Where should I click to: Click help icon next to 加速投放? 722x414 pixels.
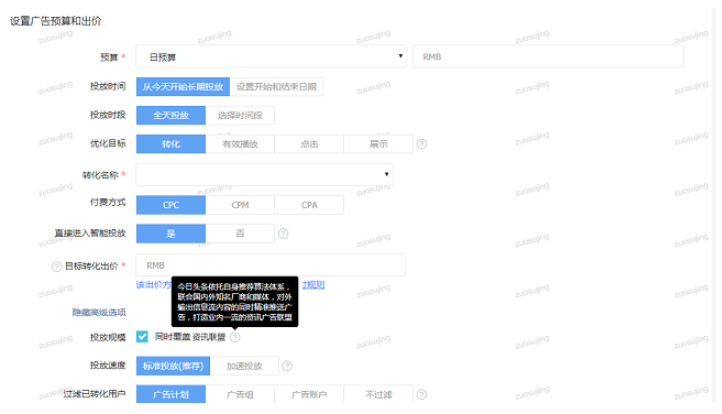click(x=287, y=366)
